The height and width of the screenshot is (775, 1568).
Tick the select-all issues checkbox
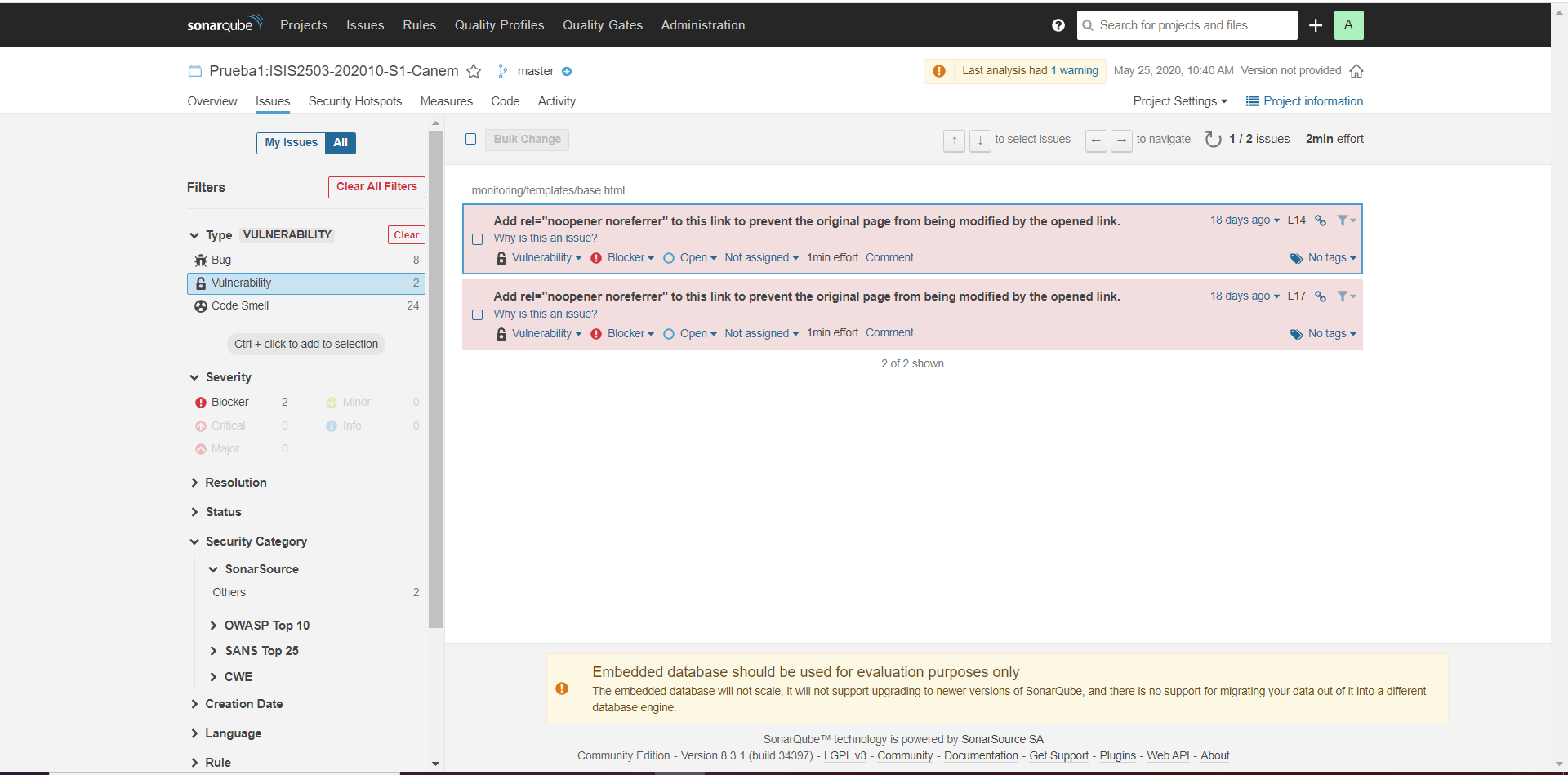coord(471,139)
